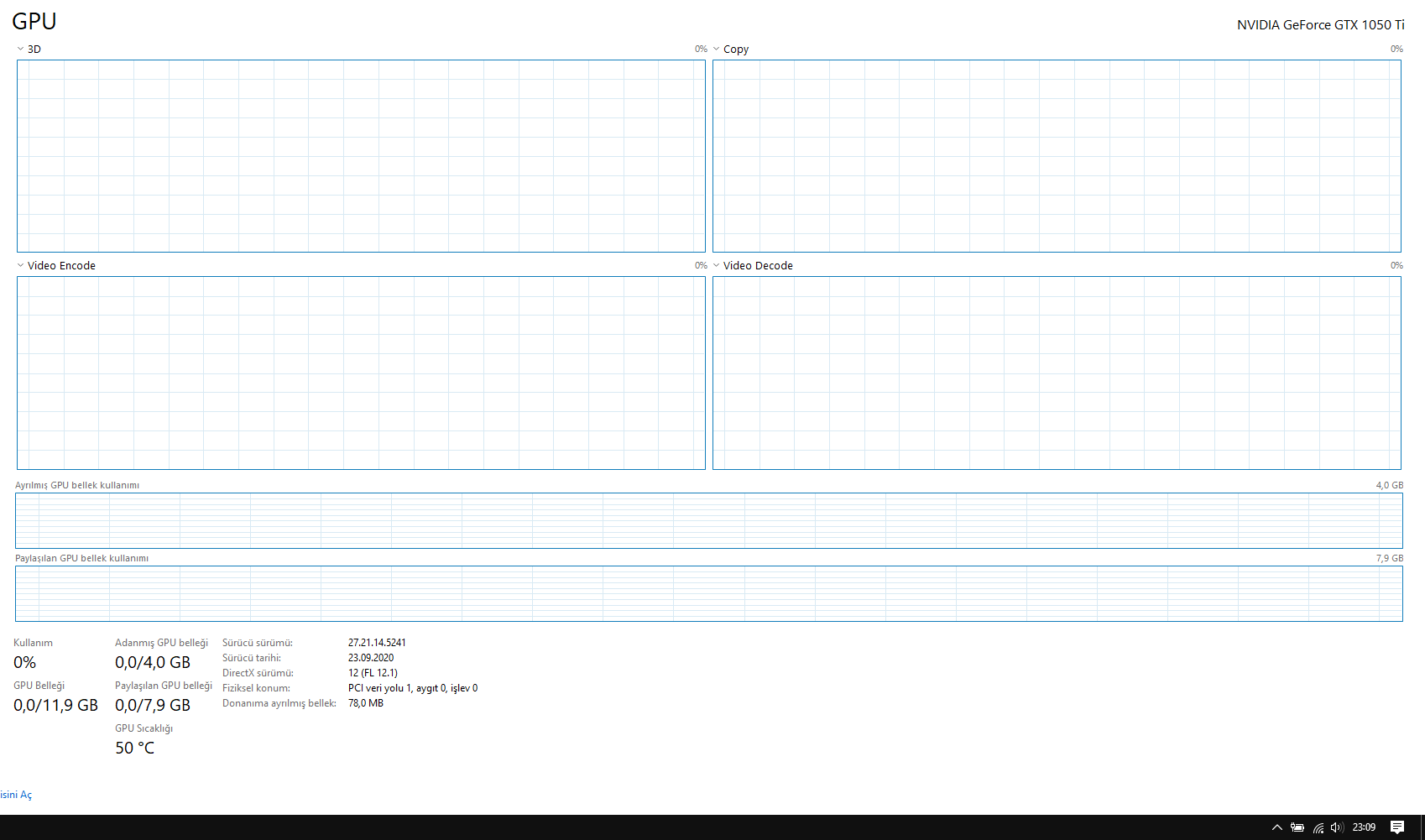Image resolution: width=1425 pixels, height=840 pixels.
Task: Click inside the Copy usage graph
Action: tap(1057, 156)
